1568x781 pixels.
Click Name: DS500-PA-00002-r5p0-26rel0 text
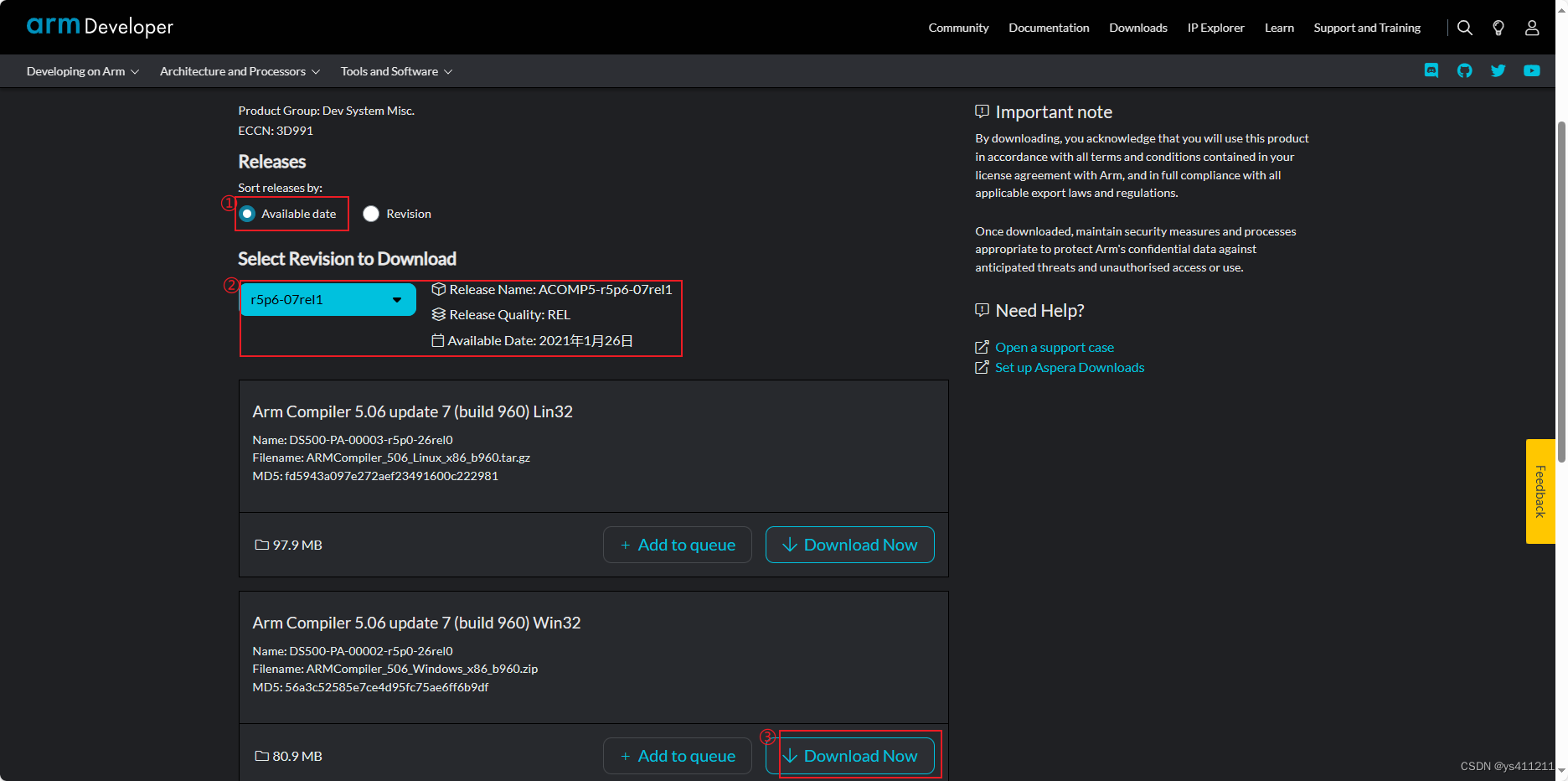[x=353, y=651]
